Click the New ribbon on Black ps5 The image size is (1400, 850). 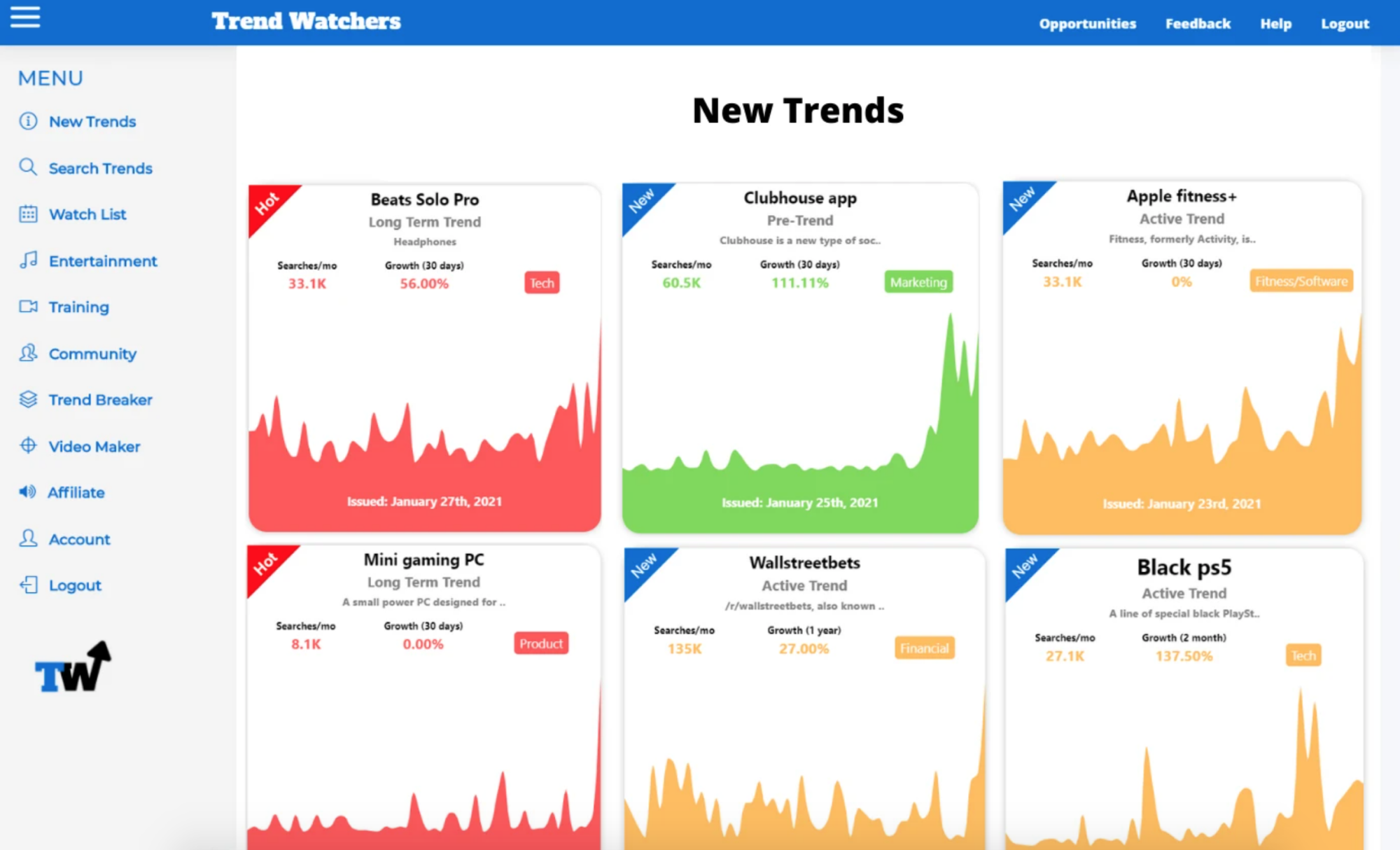[x=1024, y=566]
